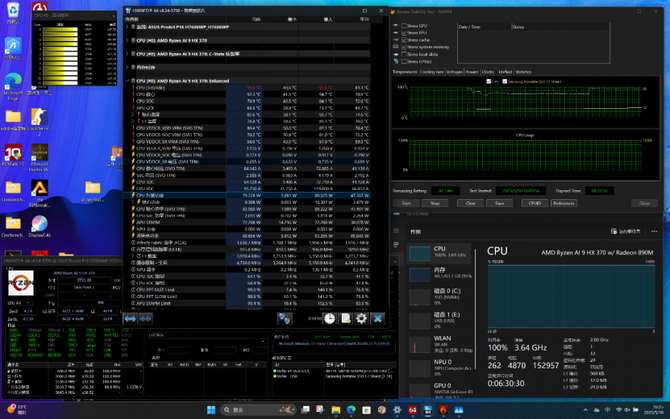Screen dimensions: 670x419
Task: Open Microsoft Edge from the taskbar
Action: [352, 410]
